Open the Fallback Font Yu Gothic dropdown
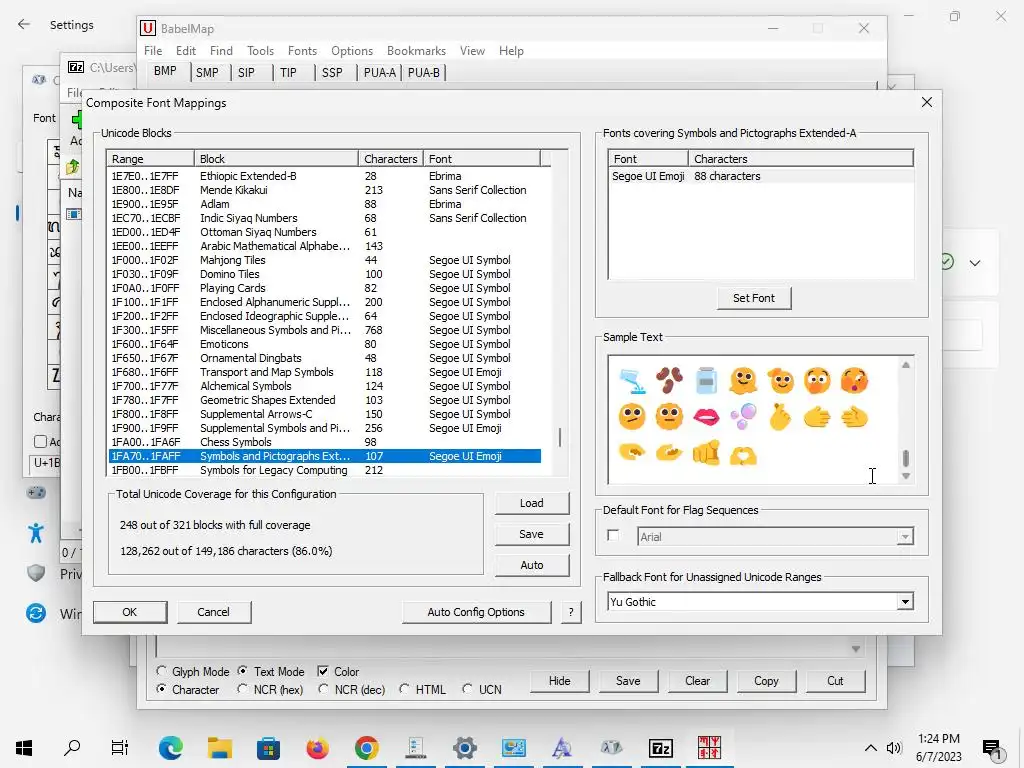This screenshot has width=1024, height=768. click(x=904, y=602)
